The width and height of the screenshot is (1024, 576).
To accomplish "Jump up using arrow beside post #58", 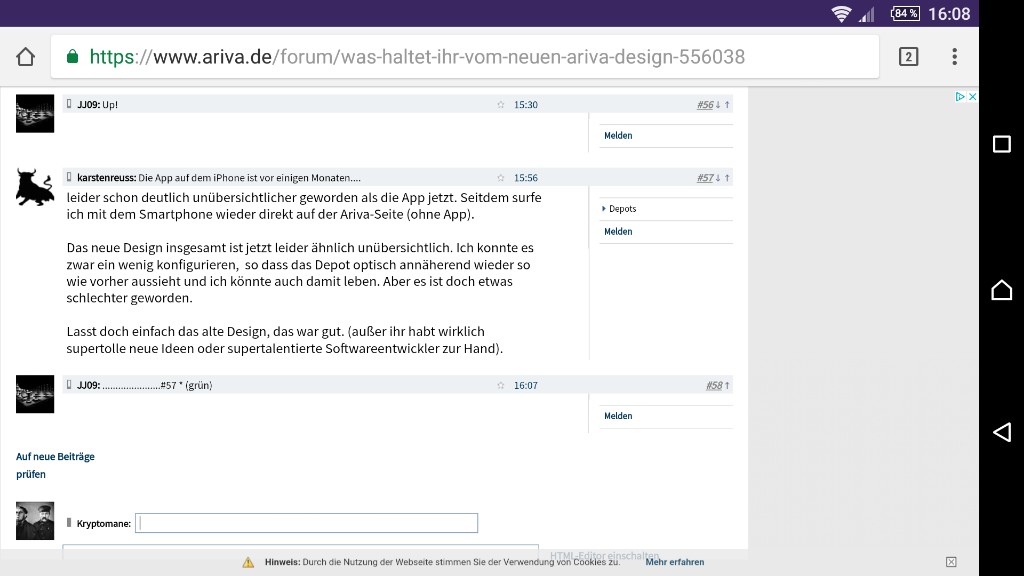I will click(727, 386).
